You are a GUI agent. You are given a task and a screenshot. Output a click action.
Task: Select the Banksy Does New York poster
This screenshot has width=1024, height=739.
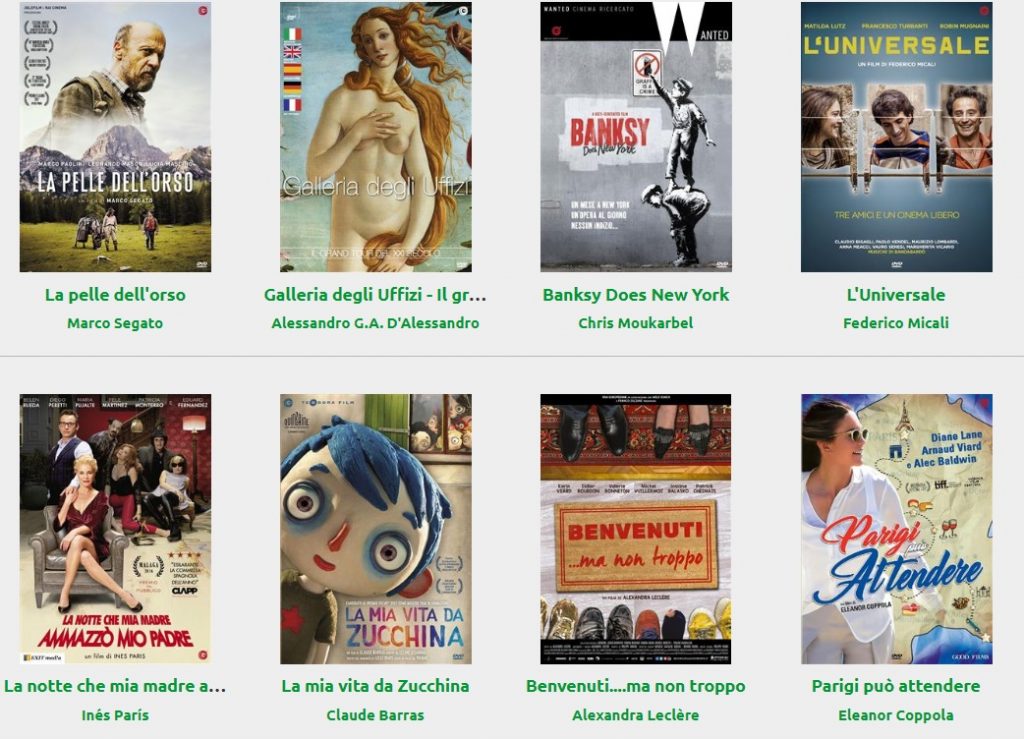[635, 136]
